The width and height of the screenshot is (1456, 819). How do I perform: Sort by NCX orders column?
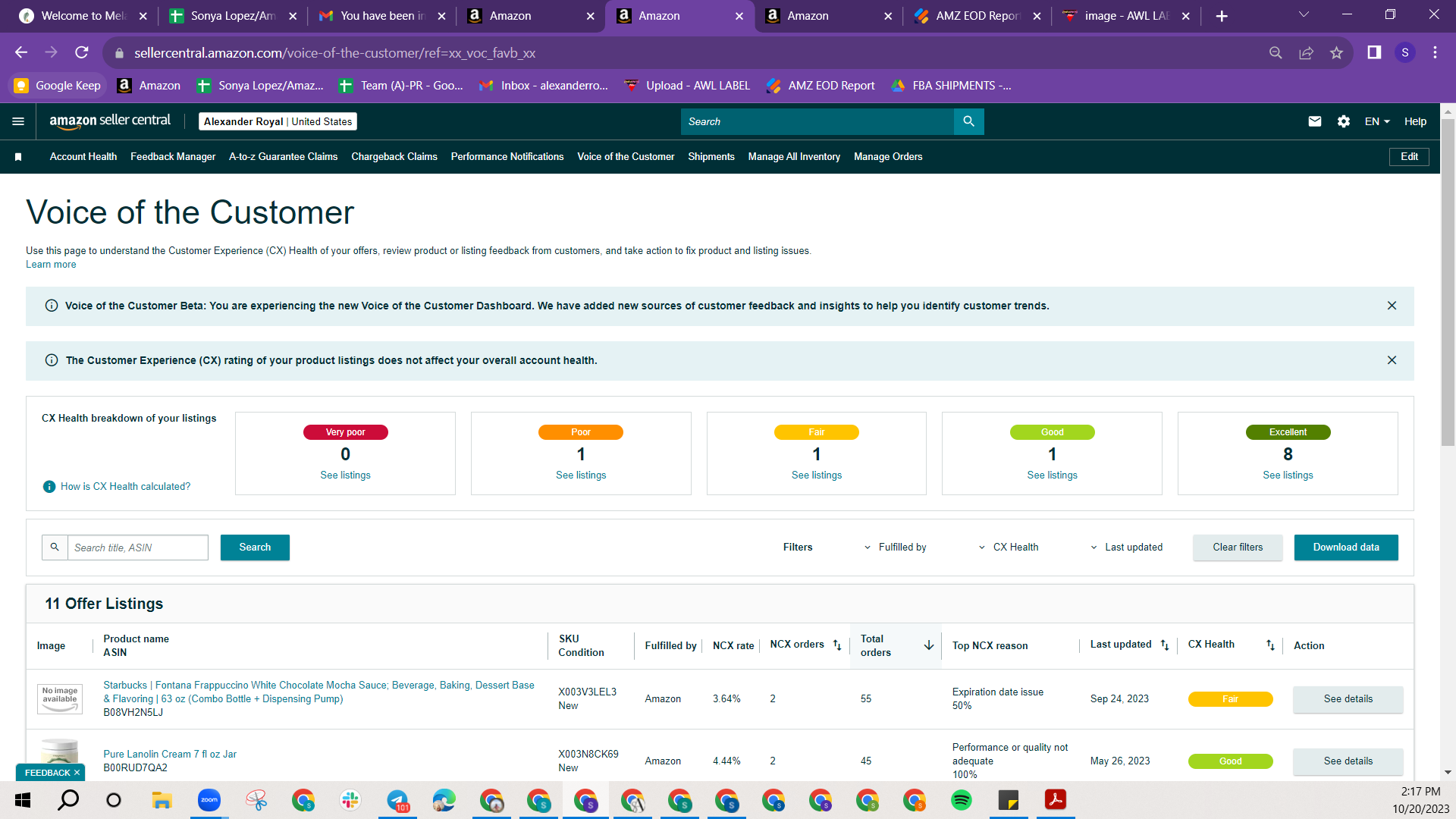(837, 645)
